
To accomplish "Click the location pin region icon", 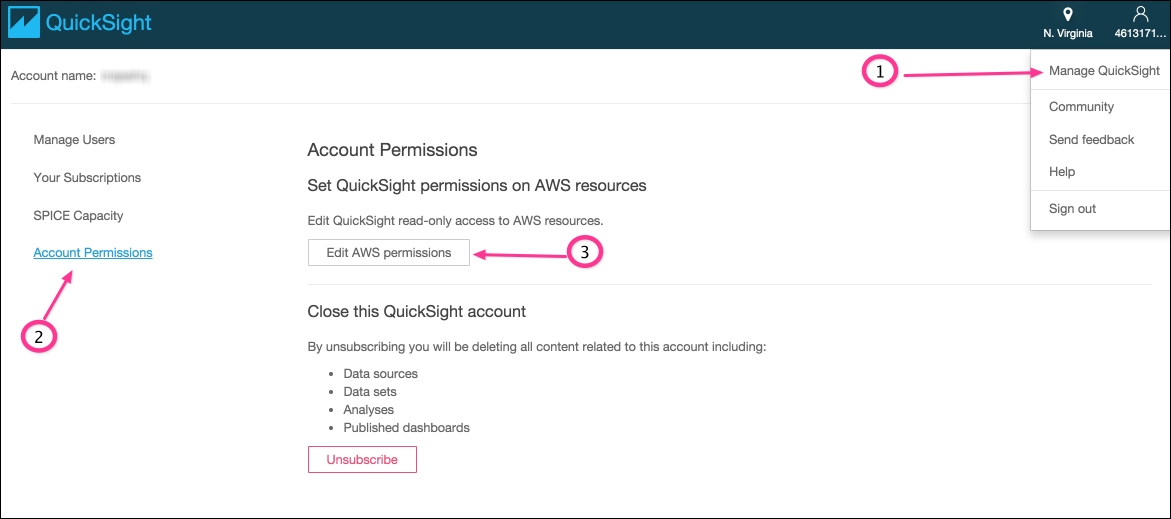I will [1068, 14].
